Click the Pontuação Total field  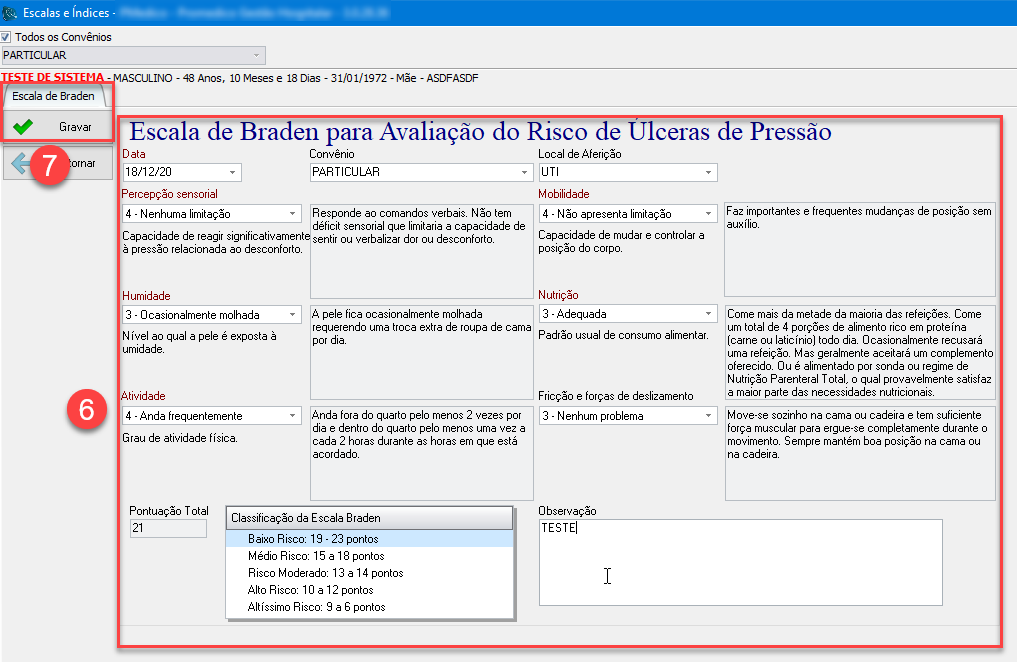click(x=167, y=529)
